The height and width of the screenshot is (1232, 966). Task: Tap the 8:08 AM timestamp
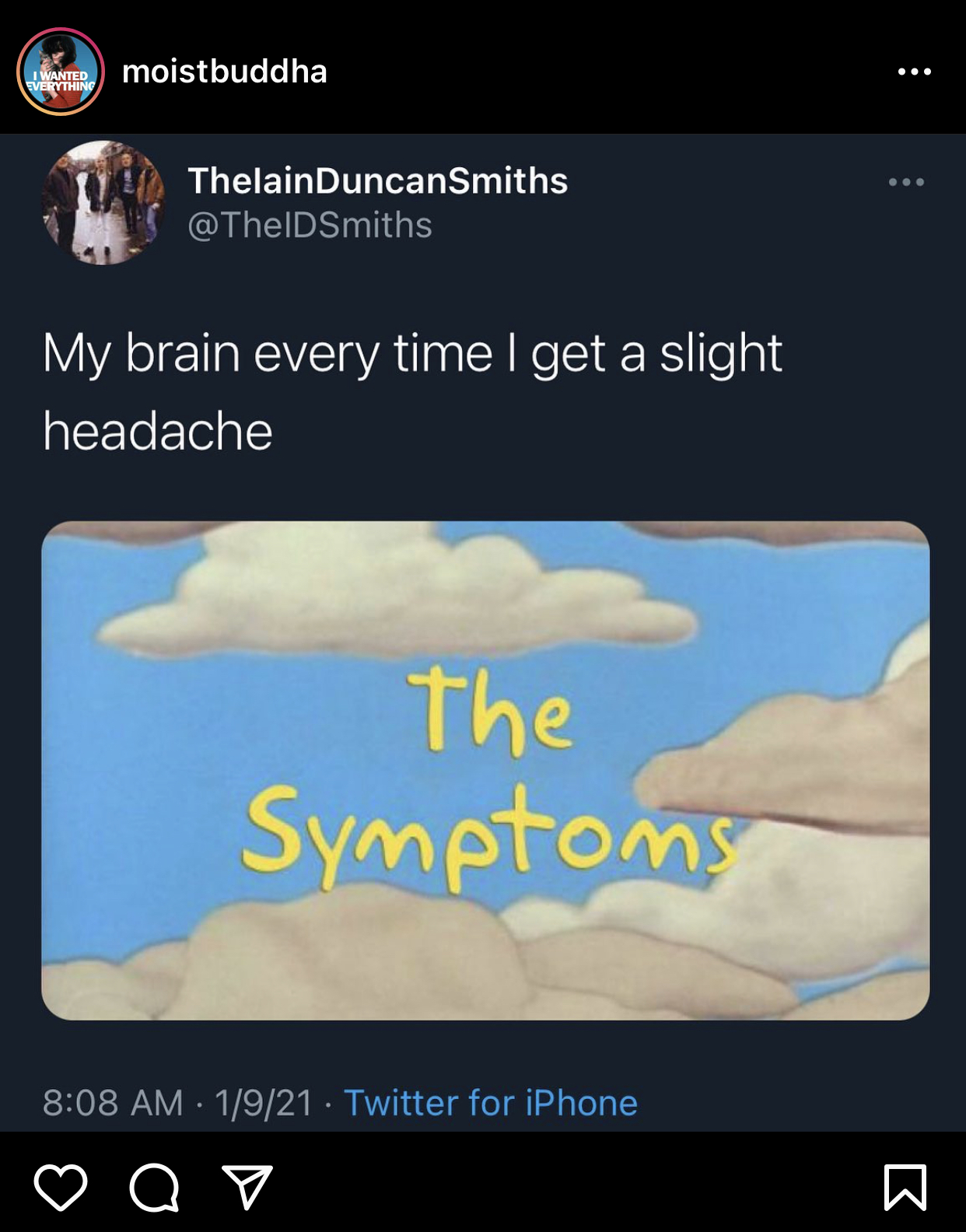coord(113,1103)
